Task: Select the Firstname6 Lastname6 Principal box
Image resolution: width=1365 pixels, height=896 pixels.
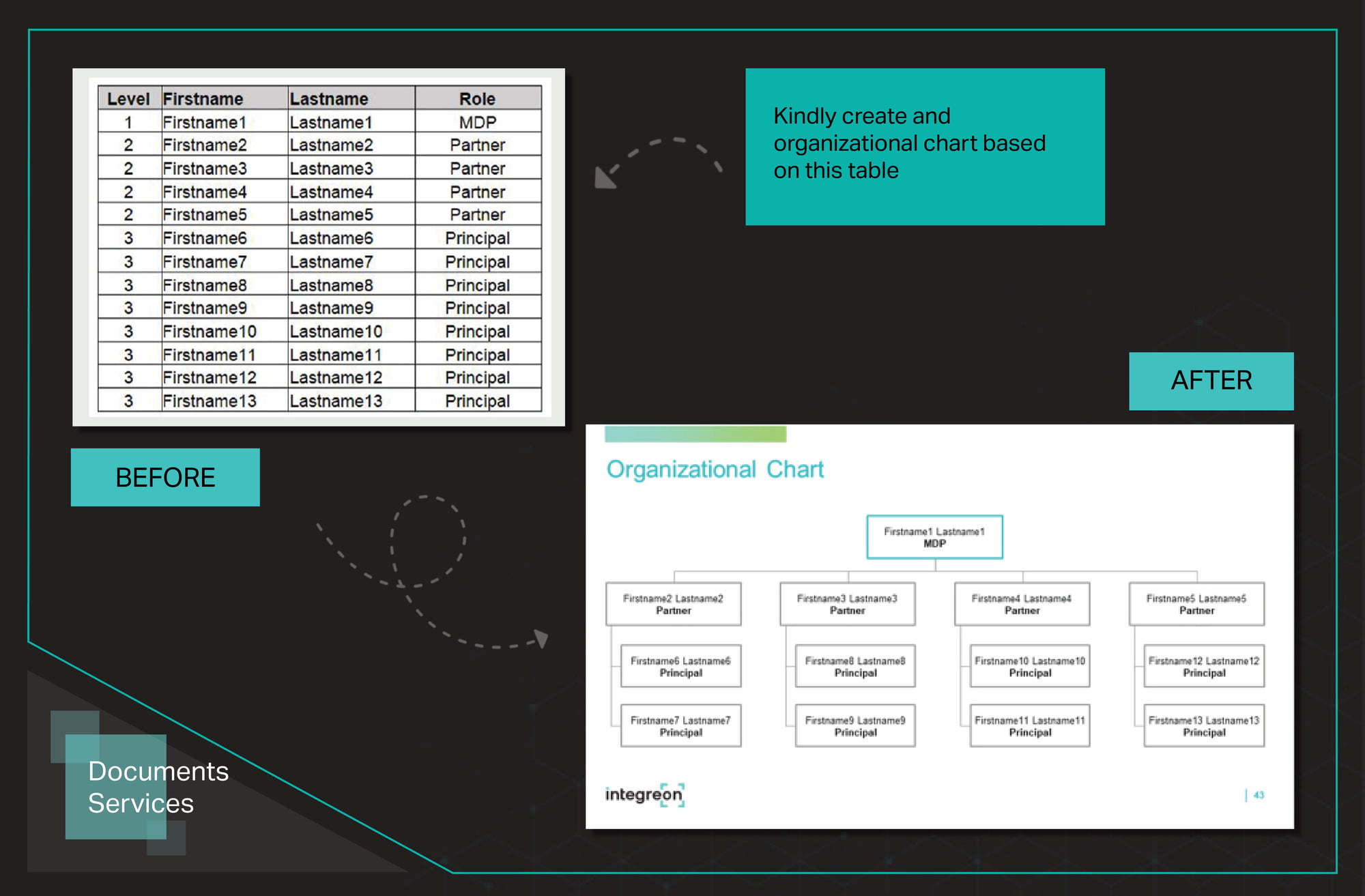Action: tap(680, 666)
